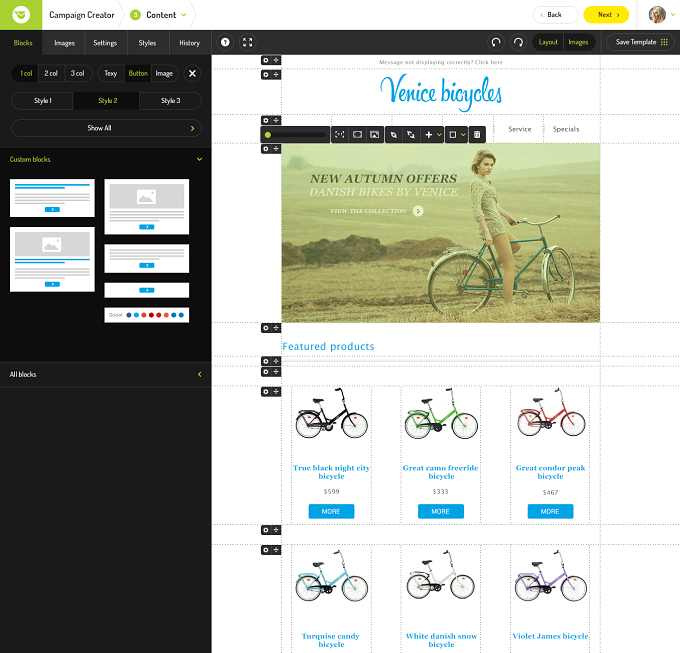Select 3 col filter
The height and width of the screenshot is (653, 680).
coord(78,73)
